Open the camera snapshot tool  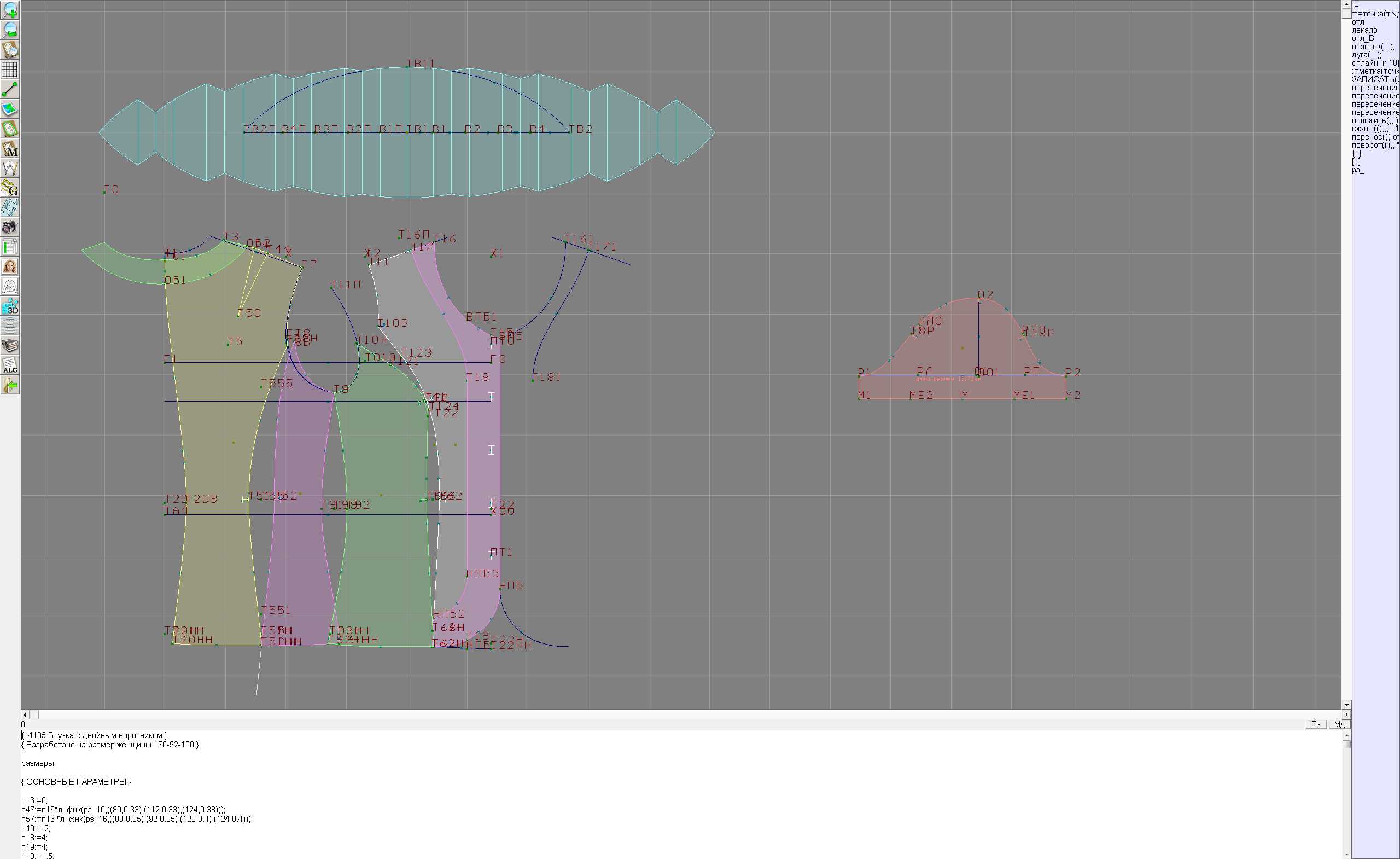pyautogui.click(x=10, y=228)
